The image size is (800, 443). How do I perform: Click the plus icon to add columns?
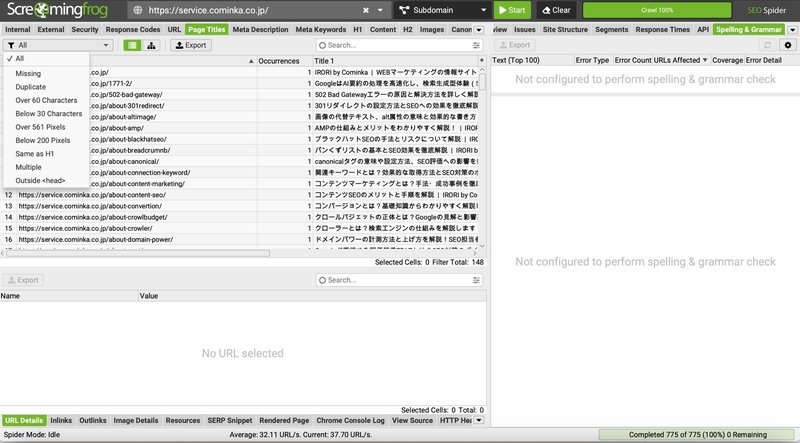tap(482, 61)
